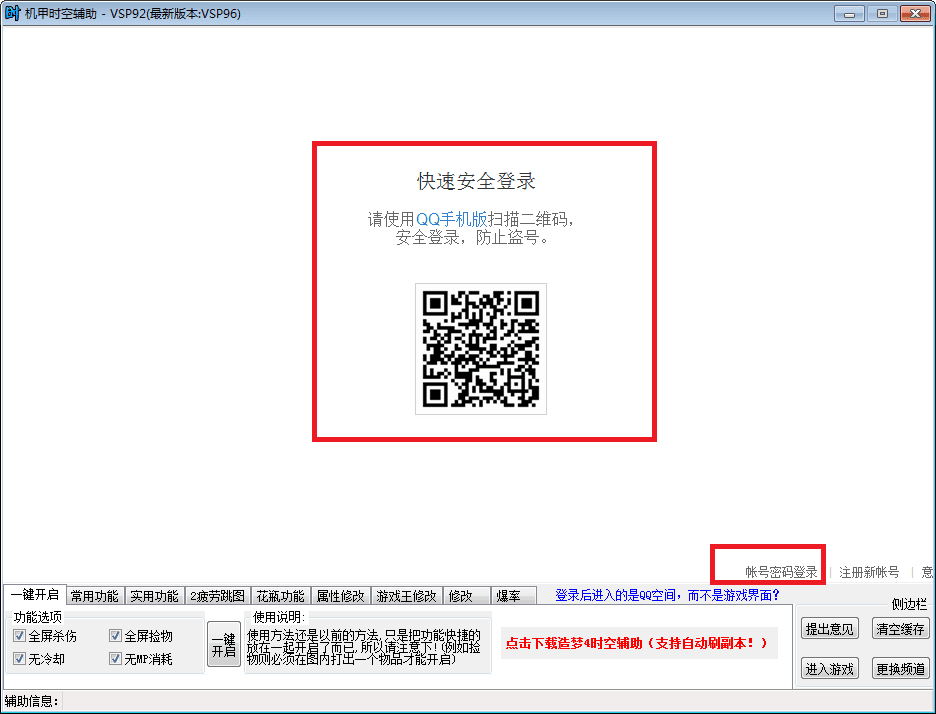Image resolution: width=936 pixels, height=714 pixels.
Task: Select the 游戏王修改 tab
Action: click(x=407, y=596)
